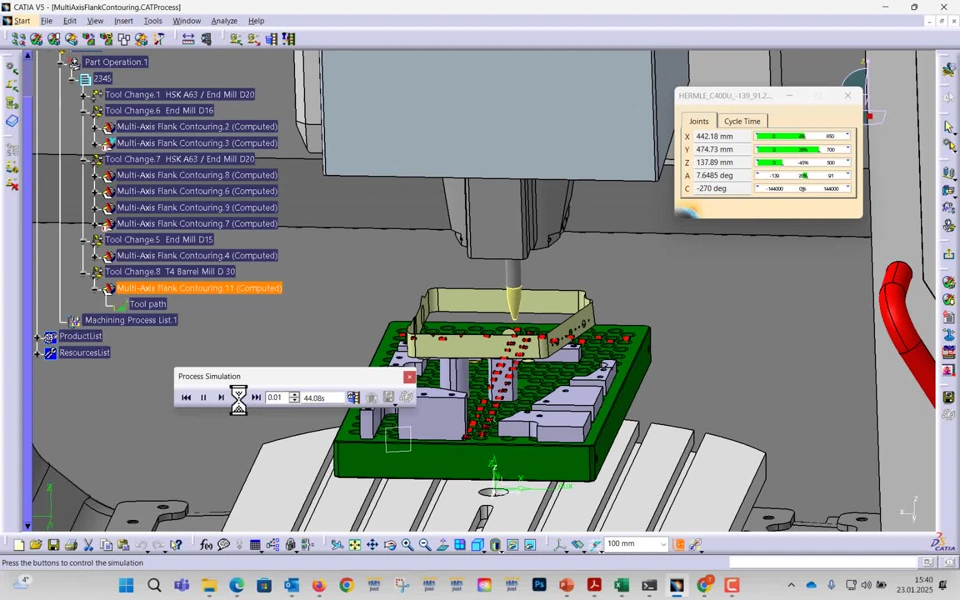Click the Measure Between double-arrow icon
This screenshot has height=600, width=960.
(188, 39)
